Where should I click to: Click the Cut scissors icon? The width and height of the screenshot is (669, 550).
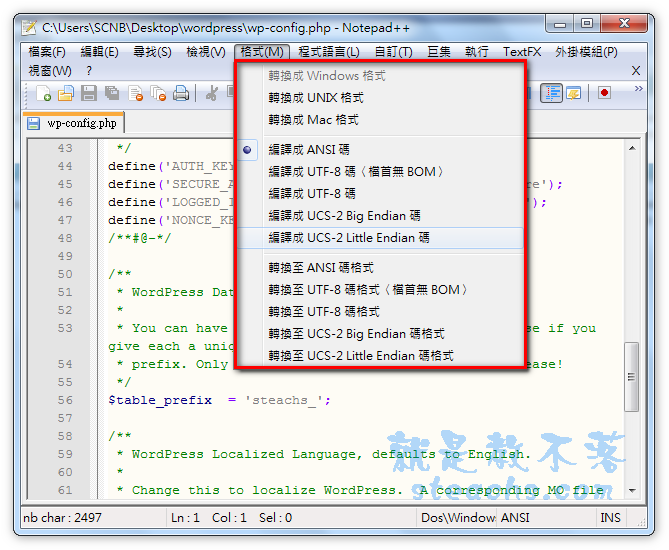[211, 93]
